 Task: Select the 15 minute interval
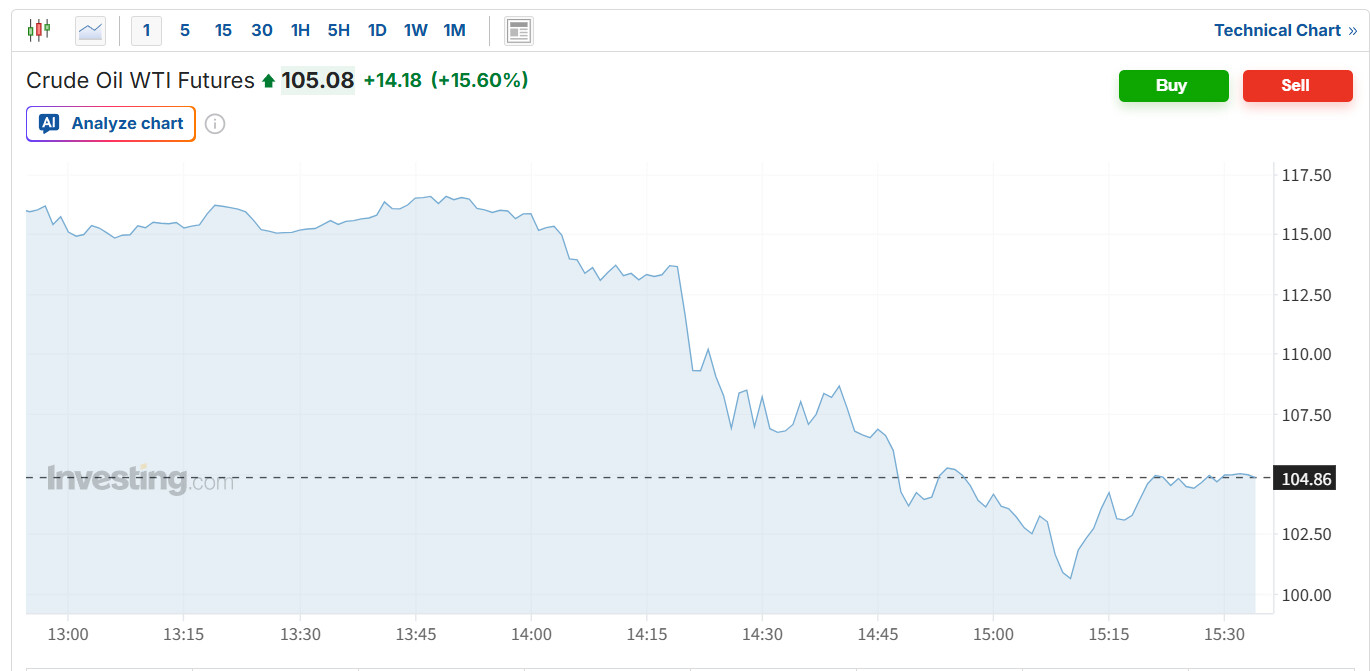[223, 31]
